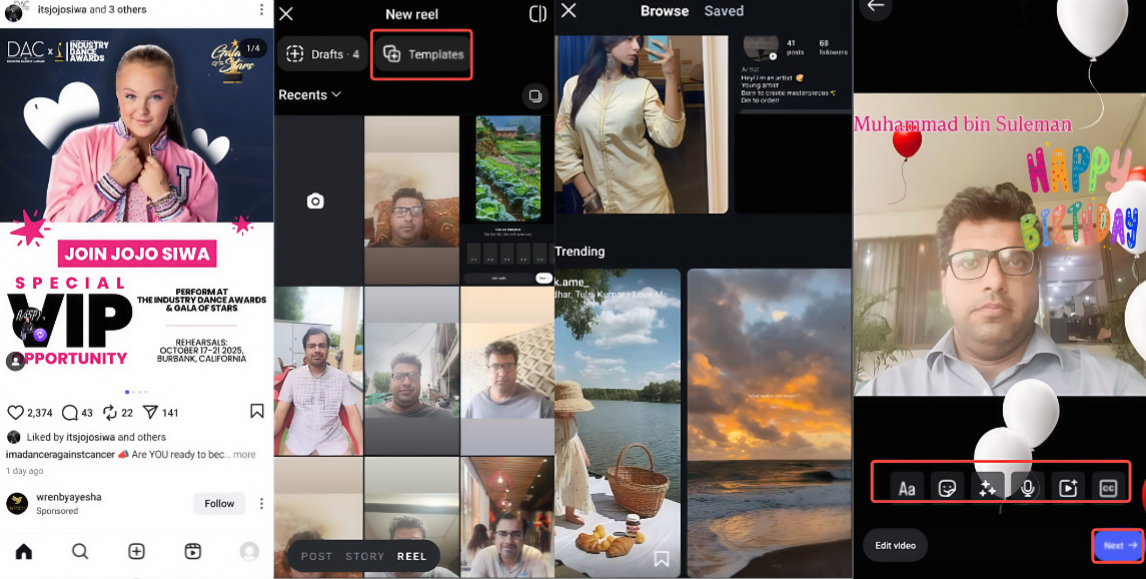The height and width of the screenshot is (579, 1146).
Task: Save the JoJo Siwa post with bookmark icon
Action: 257,411
